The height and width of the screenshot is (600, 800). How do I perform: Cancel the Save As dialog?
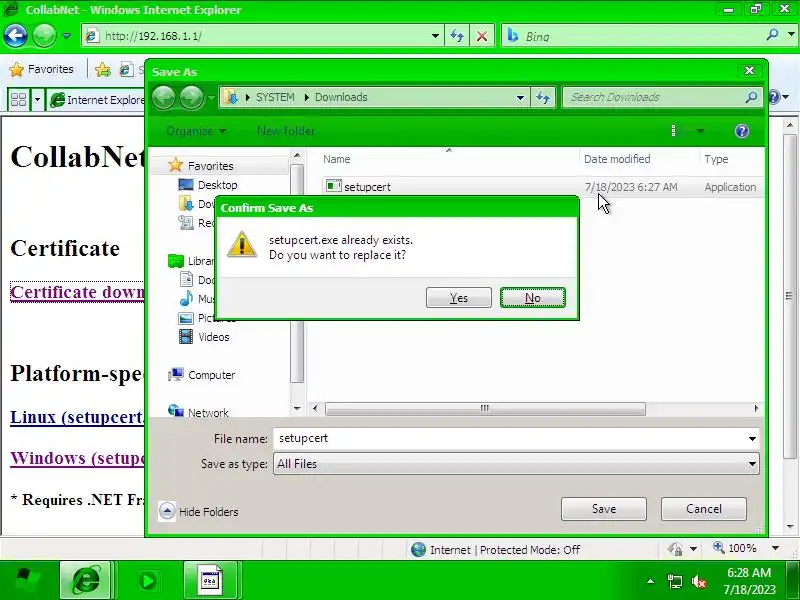pos(704,509)
